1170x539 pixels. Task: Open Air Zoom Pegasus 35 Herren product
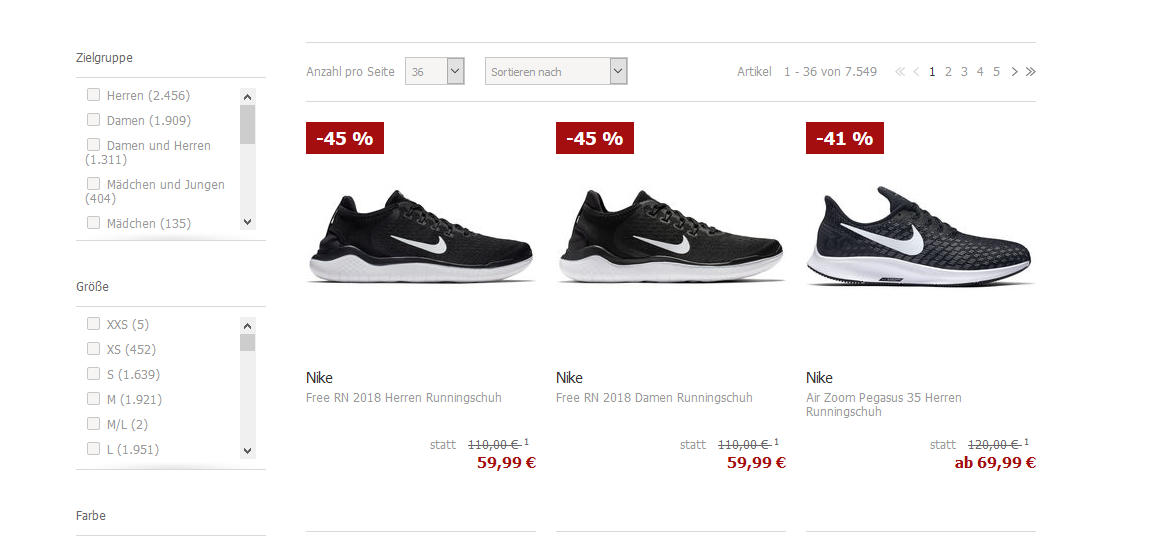(884, 404)
